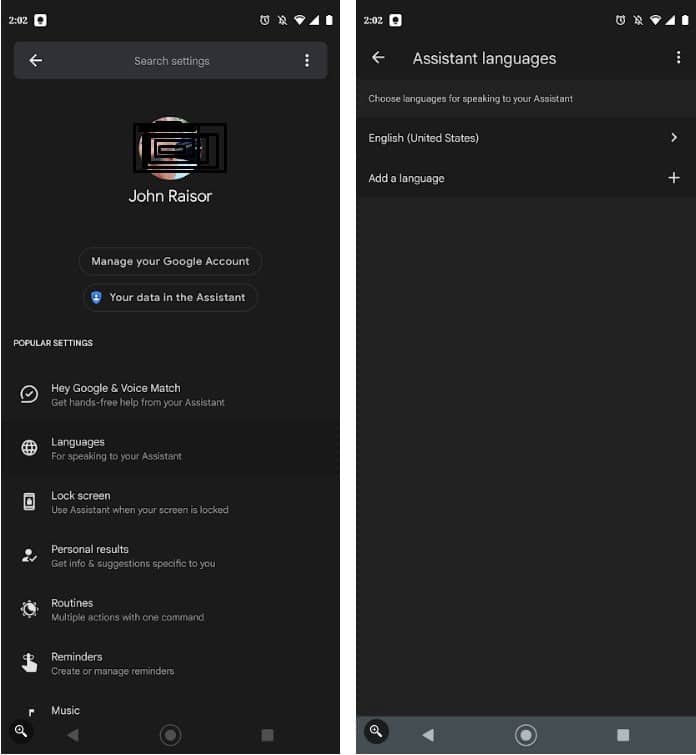Open three-dot menu in Search settings bar
This screenshot has width=696, height=755.
tap(307, 61)
